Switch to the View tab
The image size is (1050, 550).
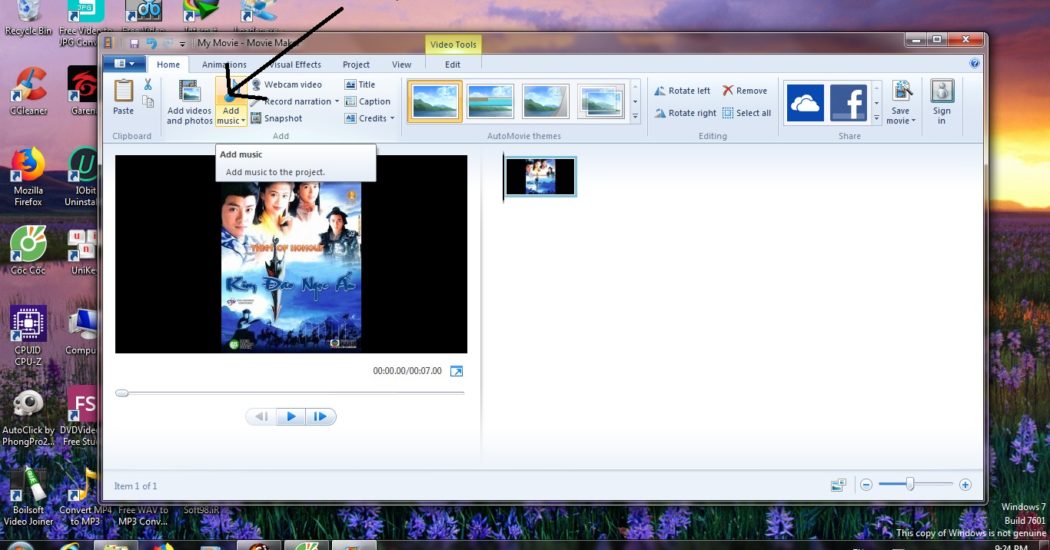(x=401, y=64)
